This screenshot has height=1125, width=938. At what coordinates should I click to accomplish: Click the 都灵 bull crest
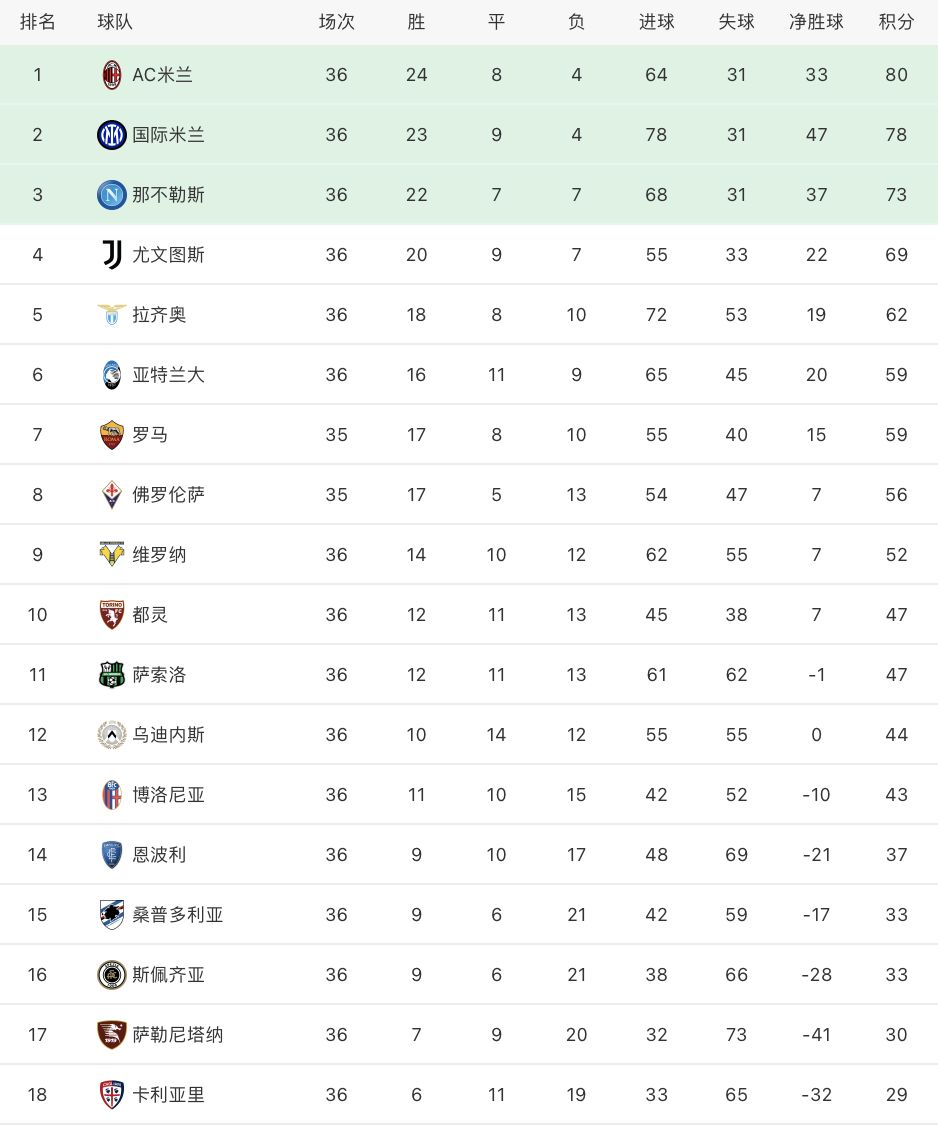[x=111, y=615]
